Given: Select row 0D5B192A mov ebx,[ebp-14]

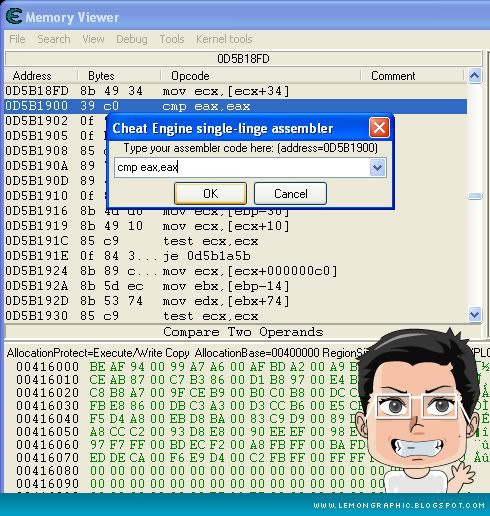Looking at the screenshot, I should point(236,286).
